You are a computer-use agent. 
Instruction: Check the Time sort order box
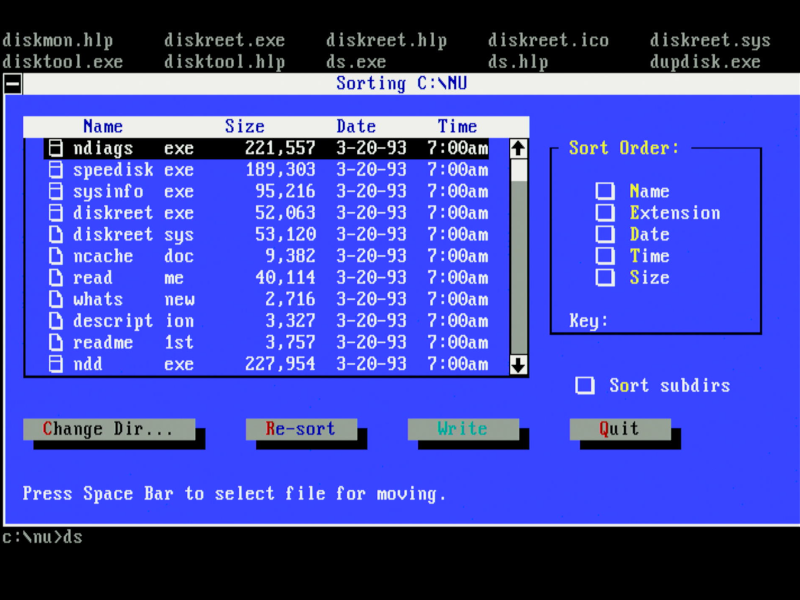point(605,256)
